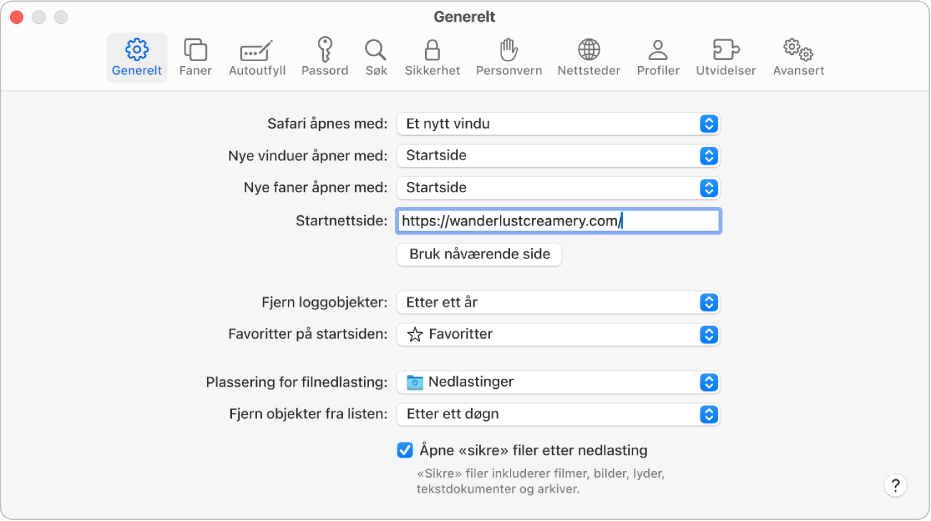The width and height of the screenshot is (931, 521).
Task: Expand the Favoritter på startsiden dropdown
Action: (558, 334)
